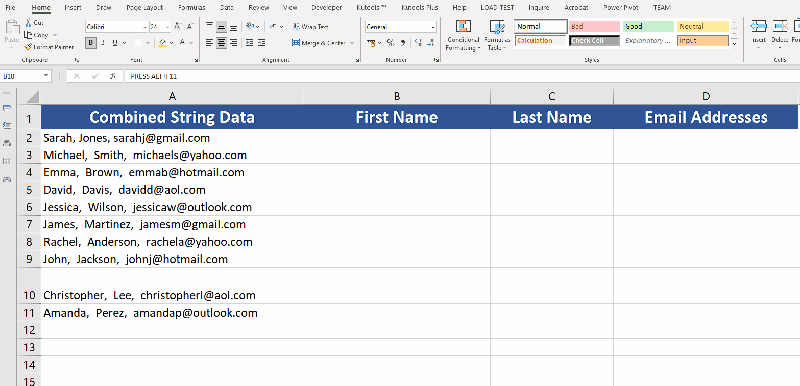Open Format as Table gallery

(496, 35)
